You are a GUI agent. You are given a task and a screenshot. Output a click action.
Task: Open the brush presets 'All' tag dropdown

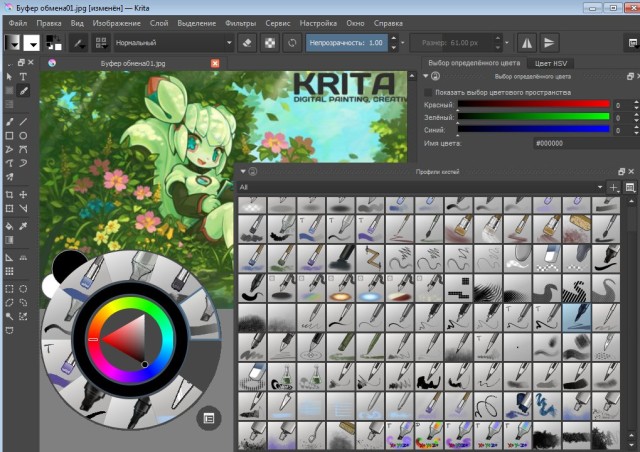[420, 187]
